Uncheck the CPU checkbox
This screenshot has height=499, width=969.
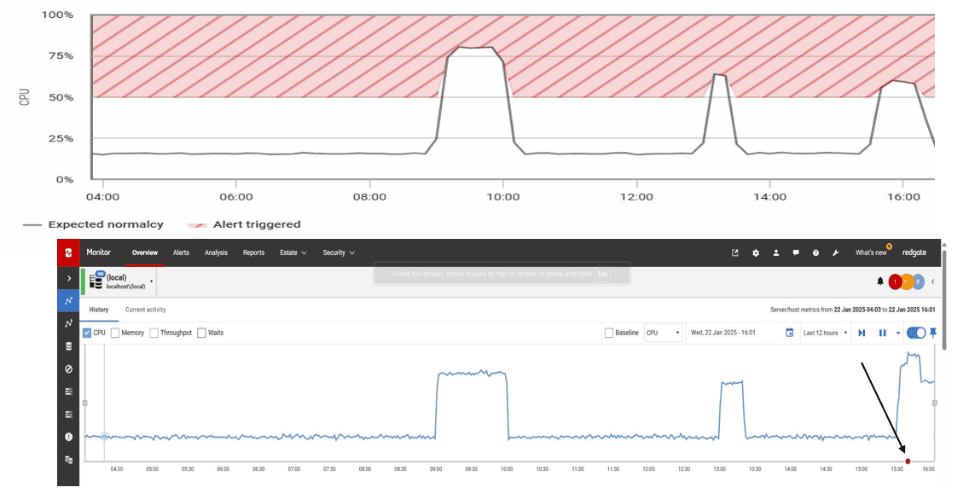(87, 333)
